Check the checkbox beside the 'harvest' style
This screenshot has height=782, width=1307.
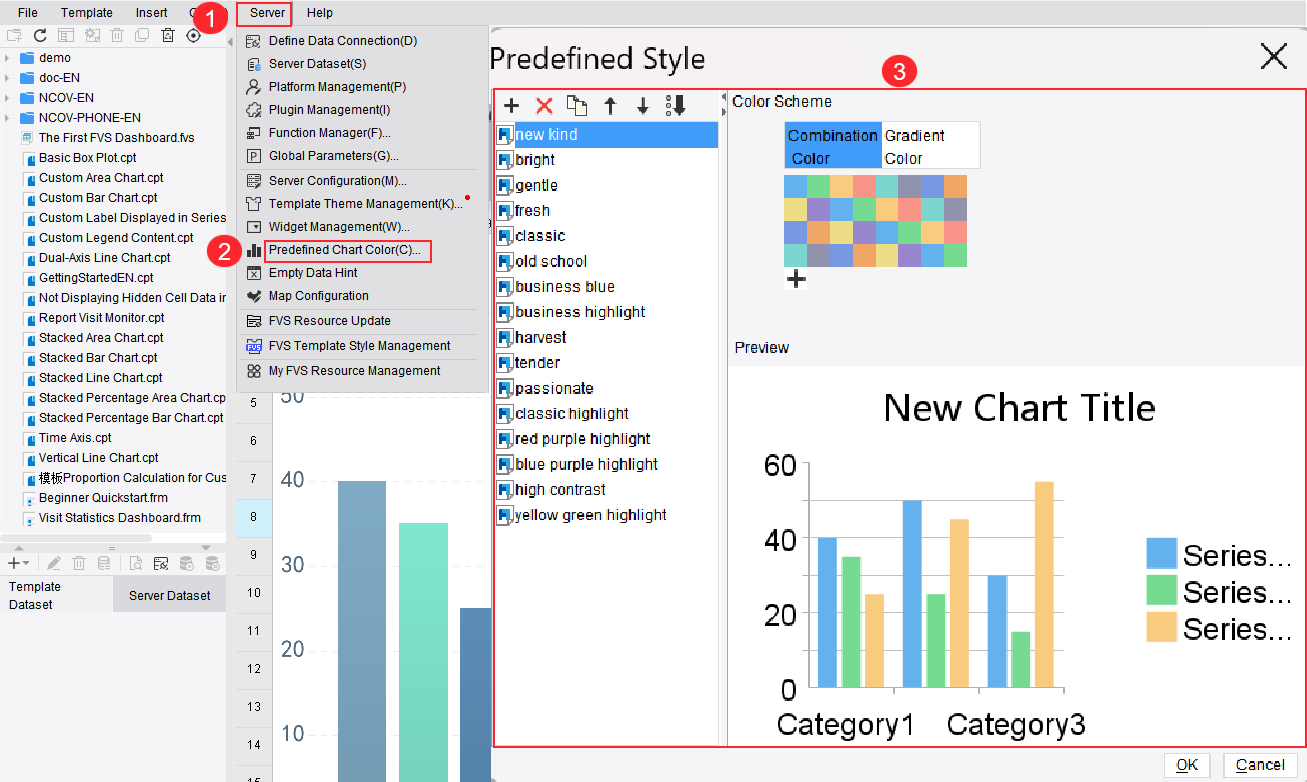(504, 337)
